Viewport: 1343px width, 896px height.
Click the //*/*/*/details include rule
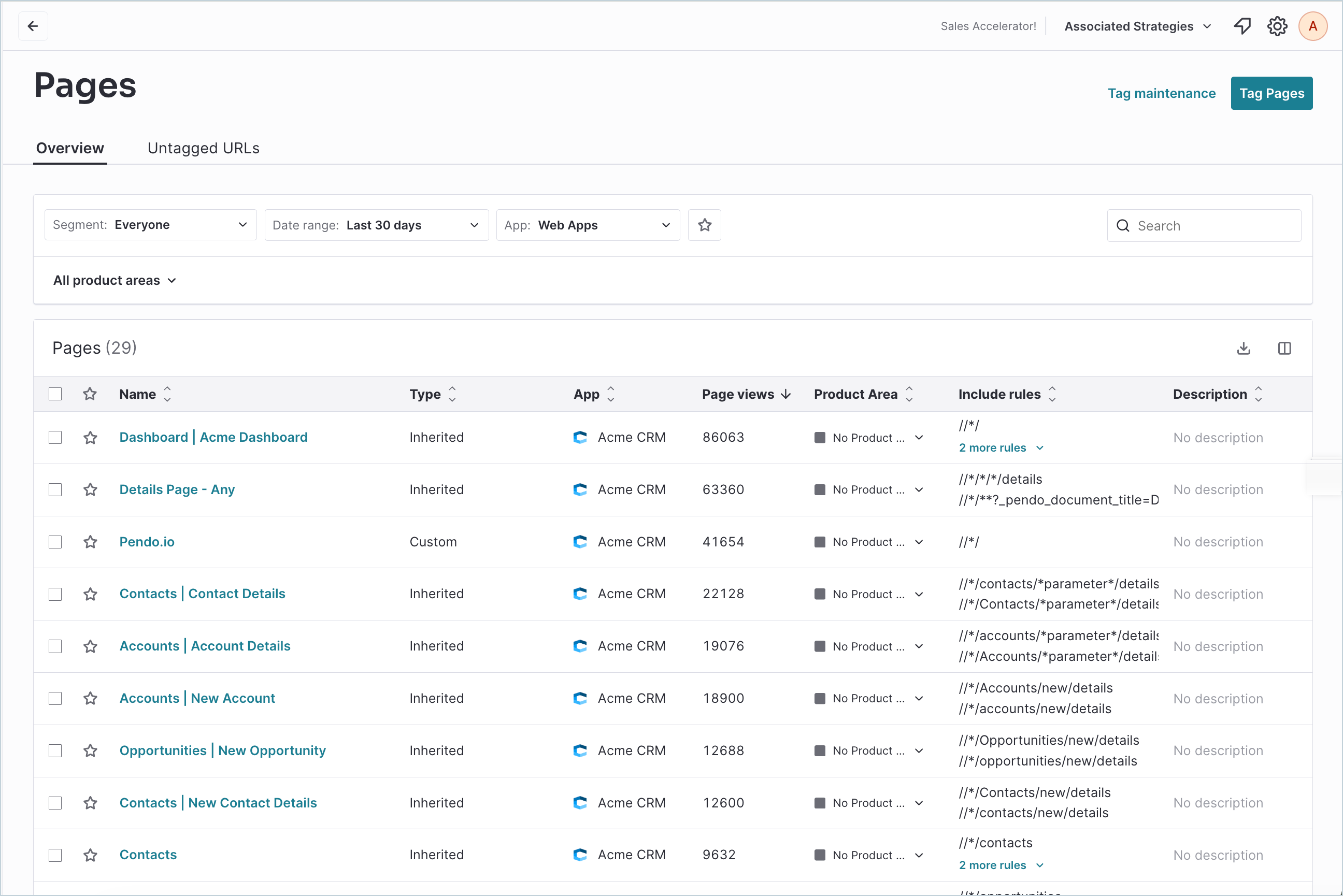tap(1001, 480)
